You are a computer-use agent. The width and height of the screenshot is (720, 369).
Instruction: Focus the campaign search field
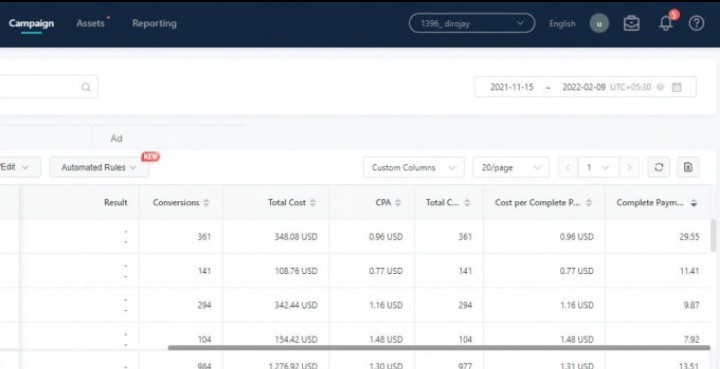[x=48, y=87]
